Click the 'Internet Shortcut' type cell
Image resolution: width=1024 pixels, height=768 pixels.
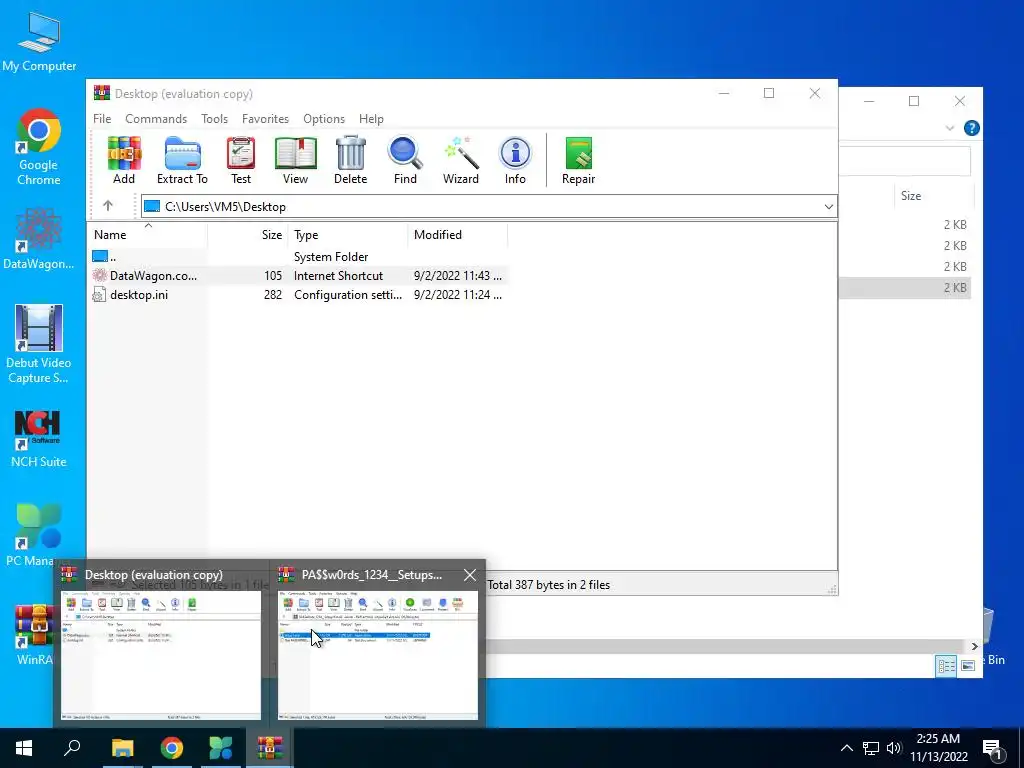(x=338, y=276)
